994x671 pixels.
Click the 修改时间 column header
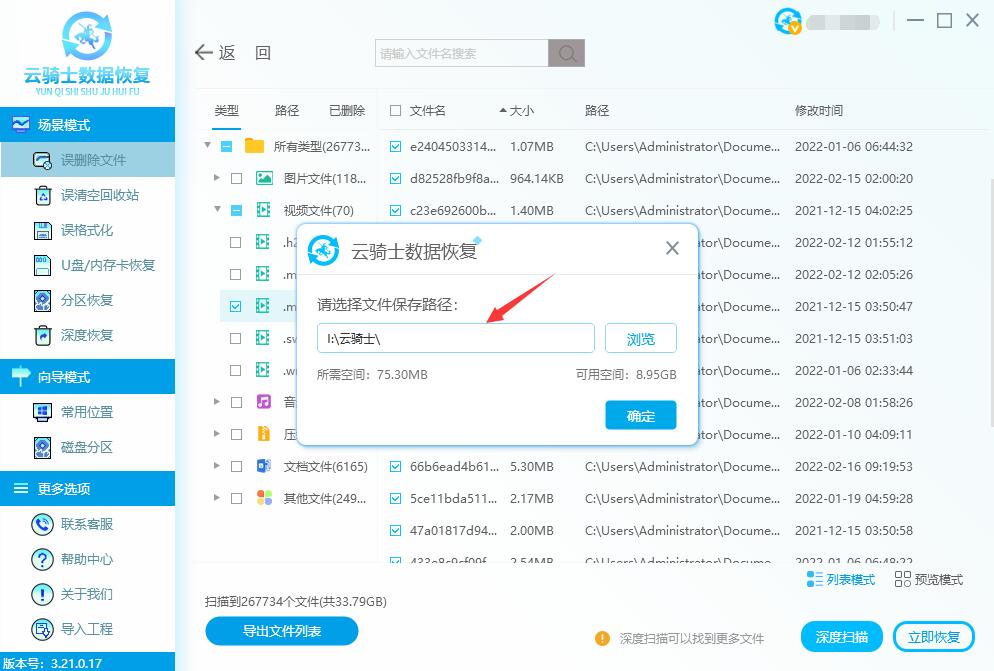[x=818, y=110]
